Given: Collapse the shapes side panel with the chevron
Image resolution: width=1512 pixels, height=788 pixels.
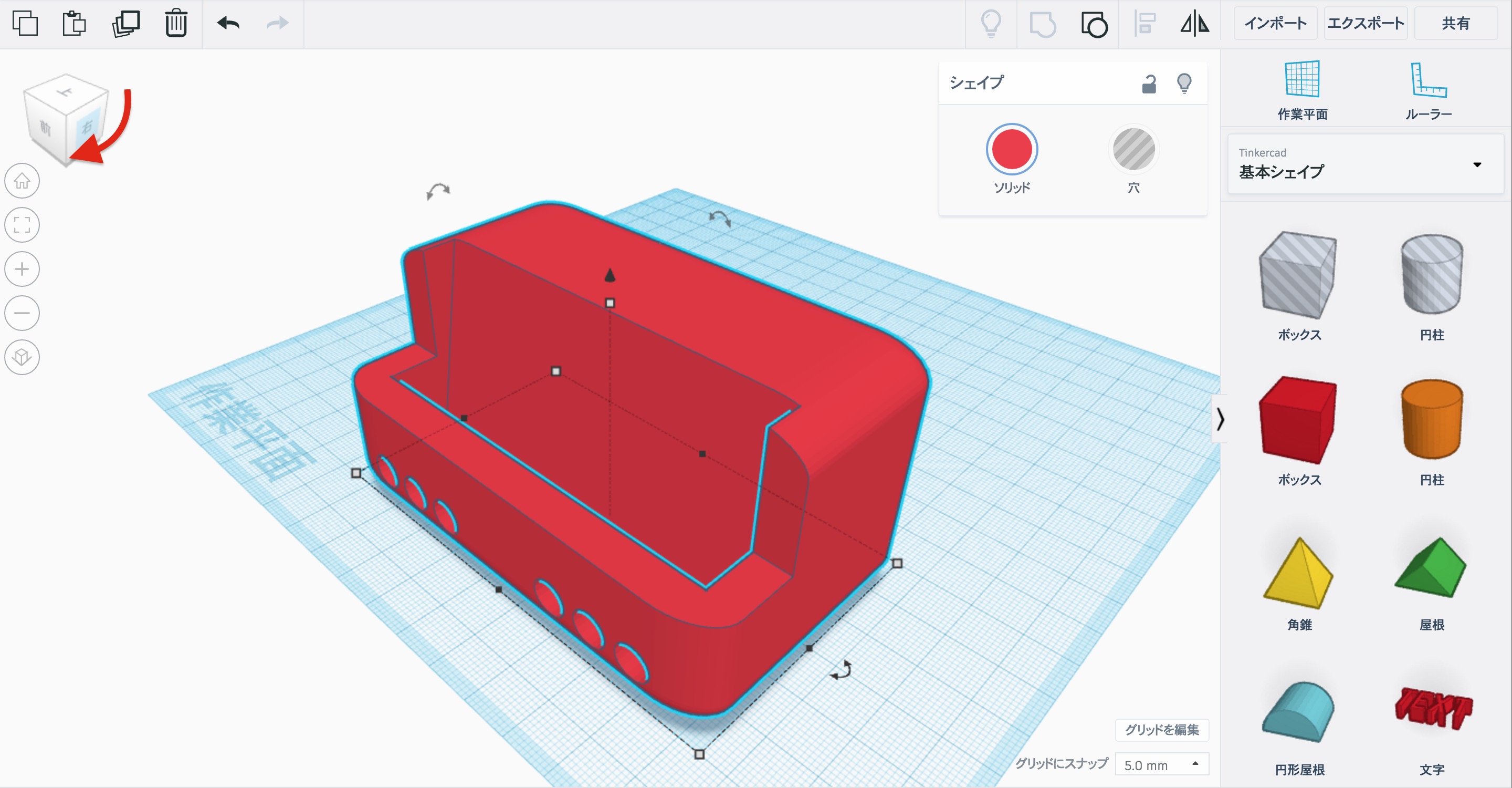Looking at the screenshot, I should pos(1220,419).
